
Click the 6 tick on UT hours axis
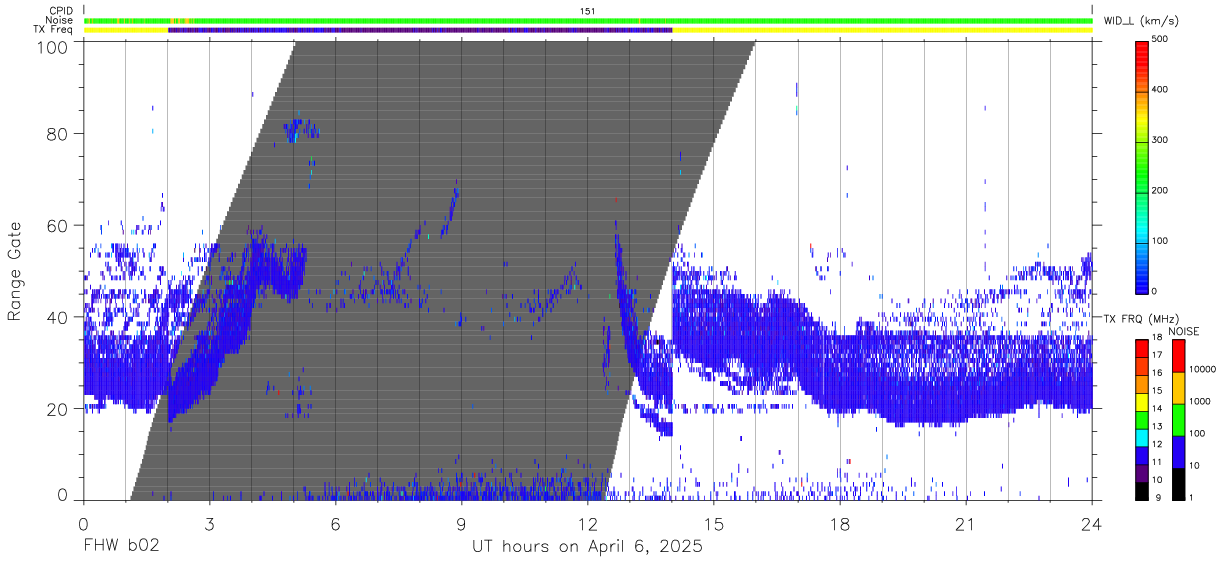click(x=335, y=524)
